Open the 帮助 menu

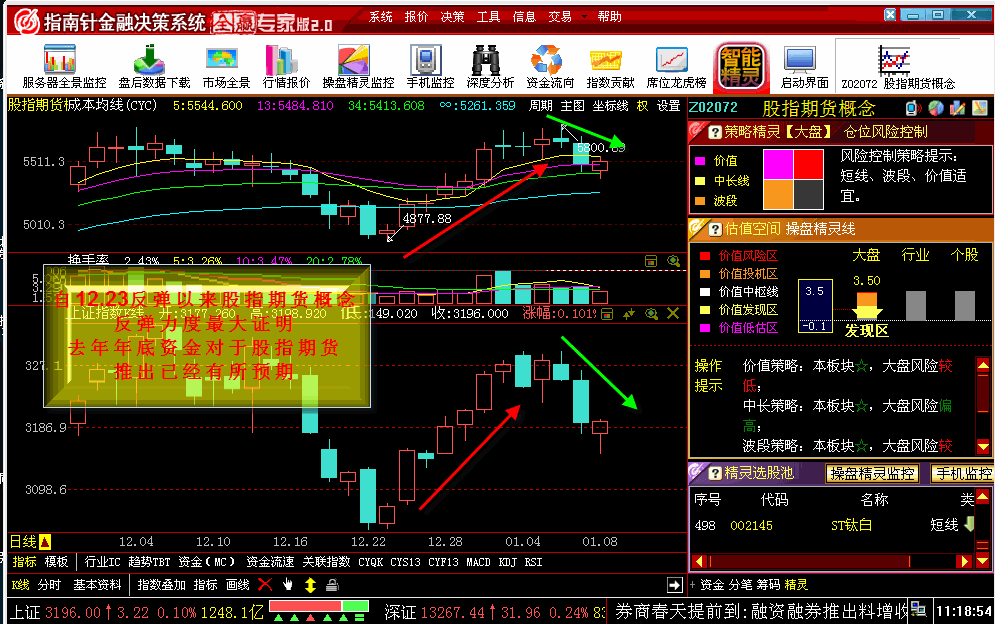click(609, 17)
